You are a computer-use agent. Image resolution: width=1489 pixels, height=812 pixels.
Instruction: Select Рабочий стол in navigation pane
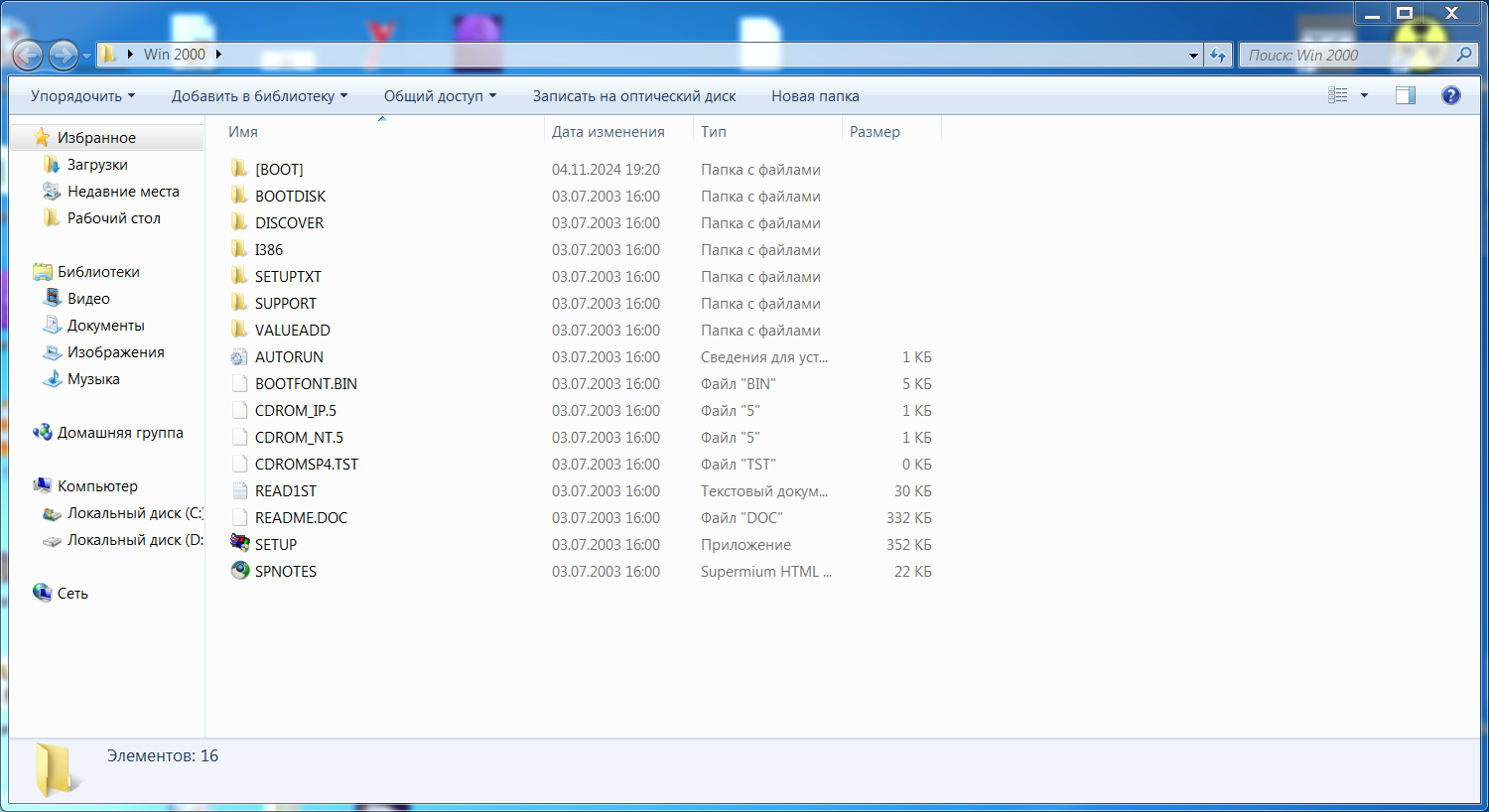tap(113, 218)
